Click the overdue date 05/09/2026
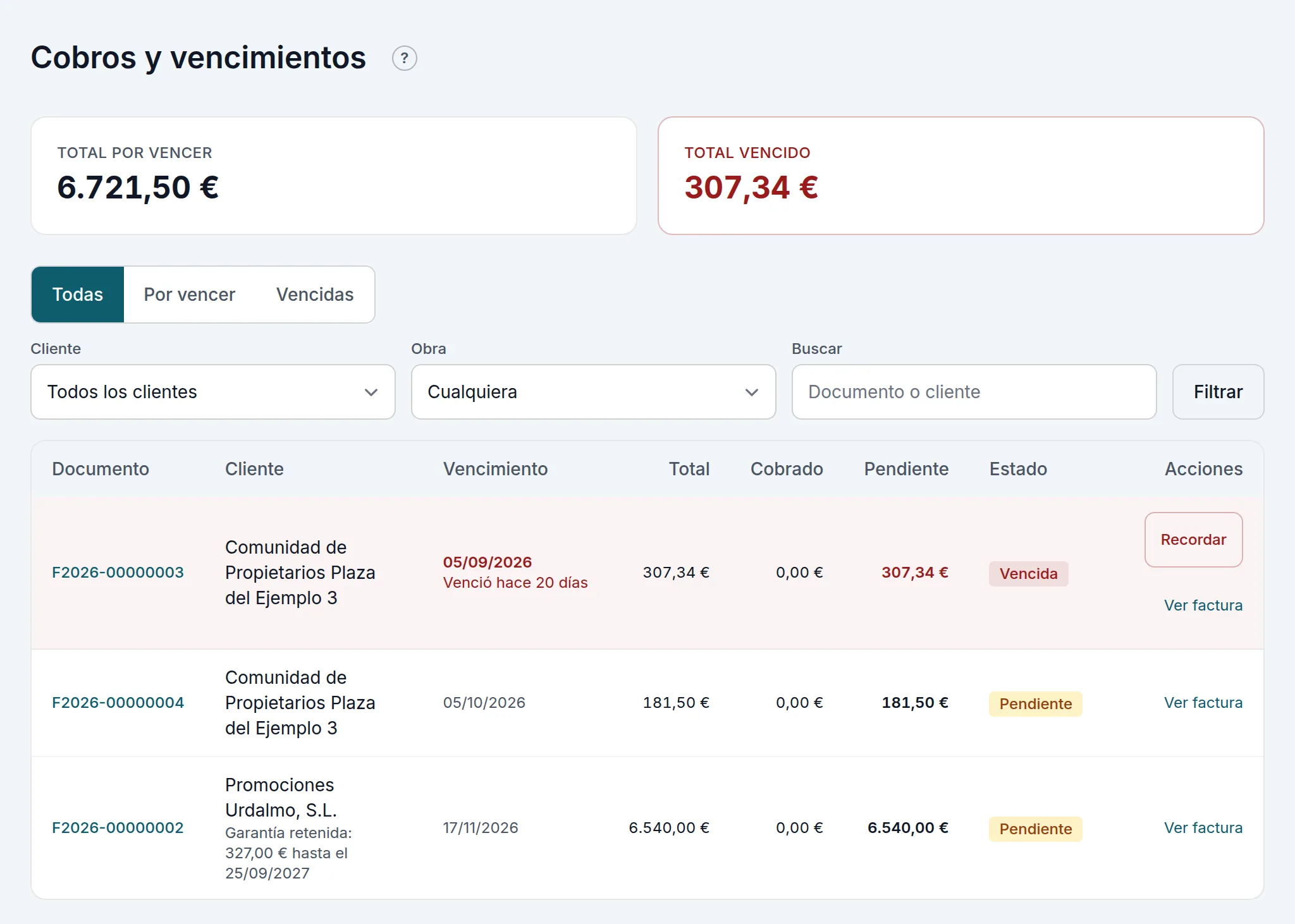Viewport: 1295px width, 924px height. 487,562
